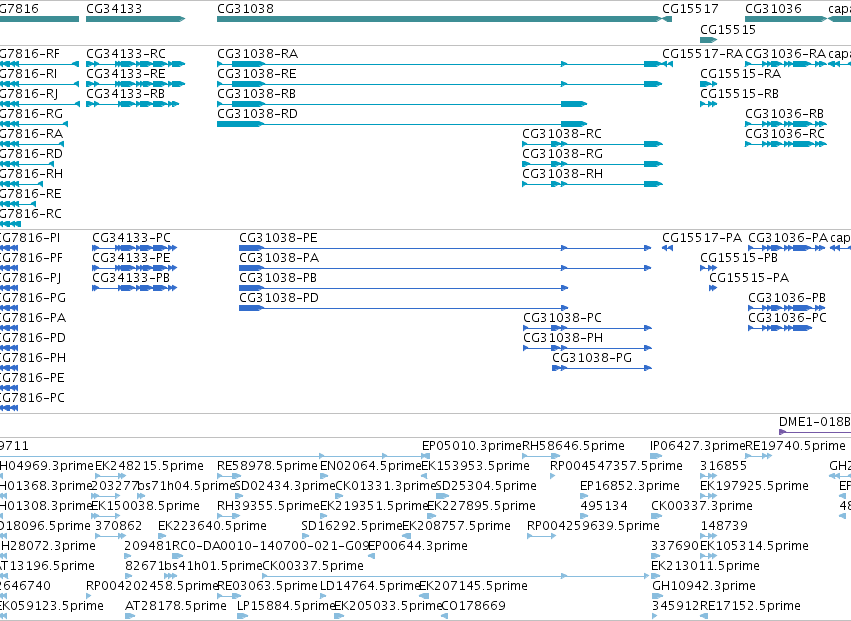Select EST EK223640.5prime
The image size is (851, 621).
[x=162, y=536]
